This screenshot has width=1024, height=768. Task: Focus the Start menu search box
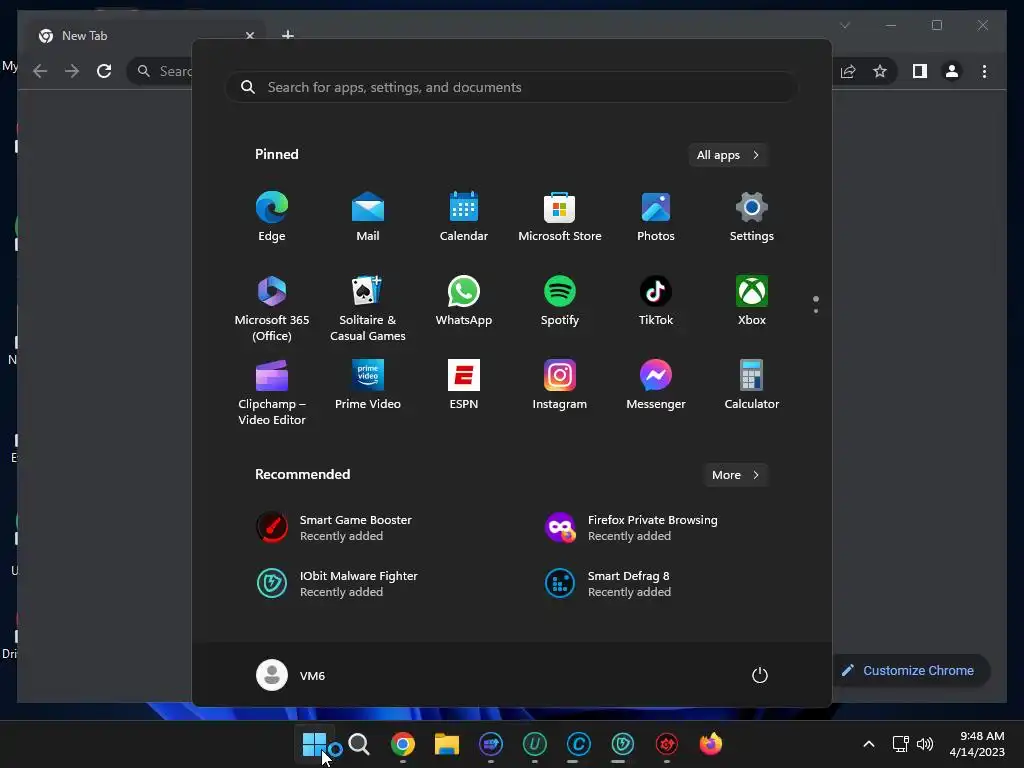tap(511, 88)
